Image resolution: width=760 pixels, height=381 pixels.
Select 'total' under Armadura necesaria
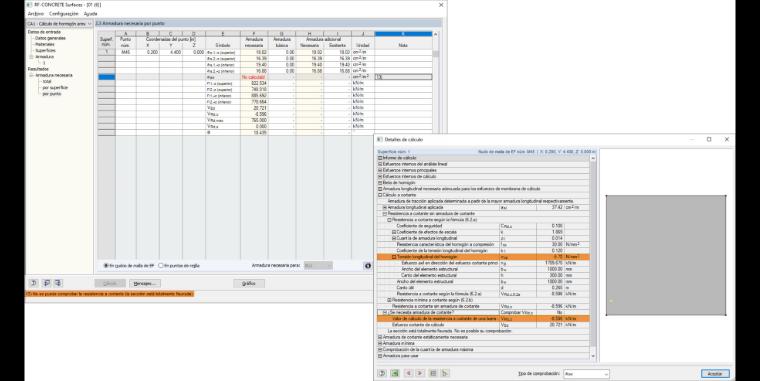click(47, 81)
